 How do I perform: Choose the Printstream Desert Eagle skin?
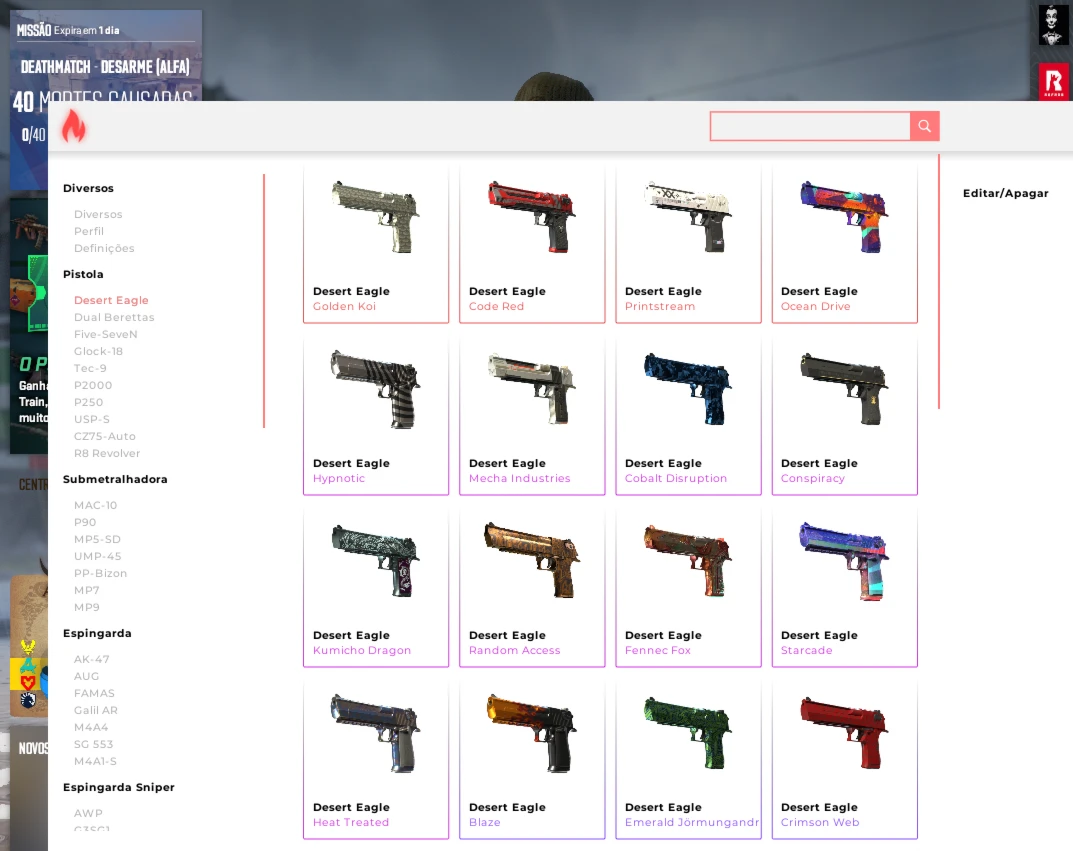(x=688, y=243)
